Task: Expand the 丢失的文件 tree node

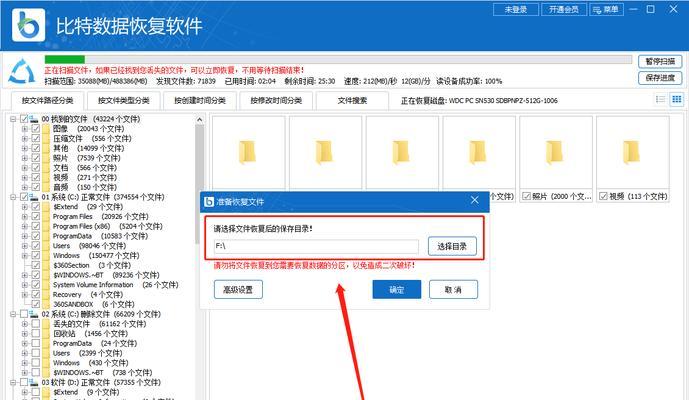Action: 25,324
